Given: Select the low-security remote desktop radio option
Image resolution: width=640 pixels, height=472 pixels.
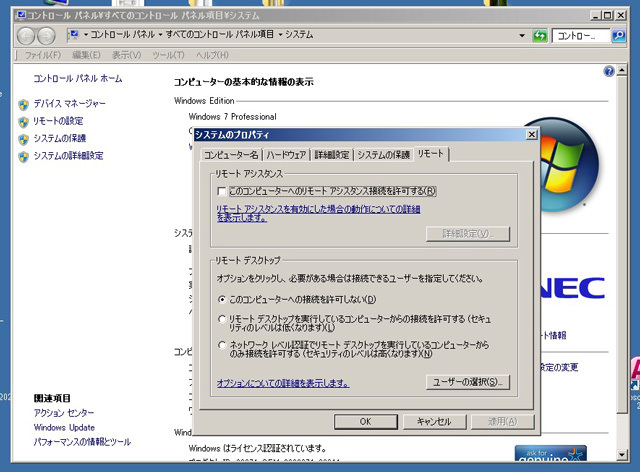Looking at the screenshot, I should click(x=222, y=319).
